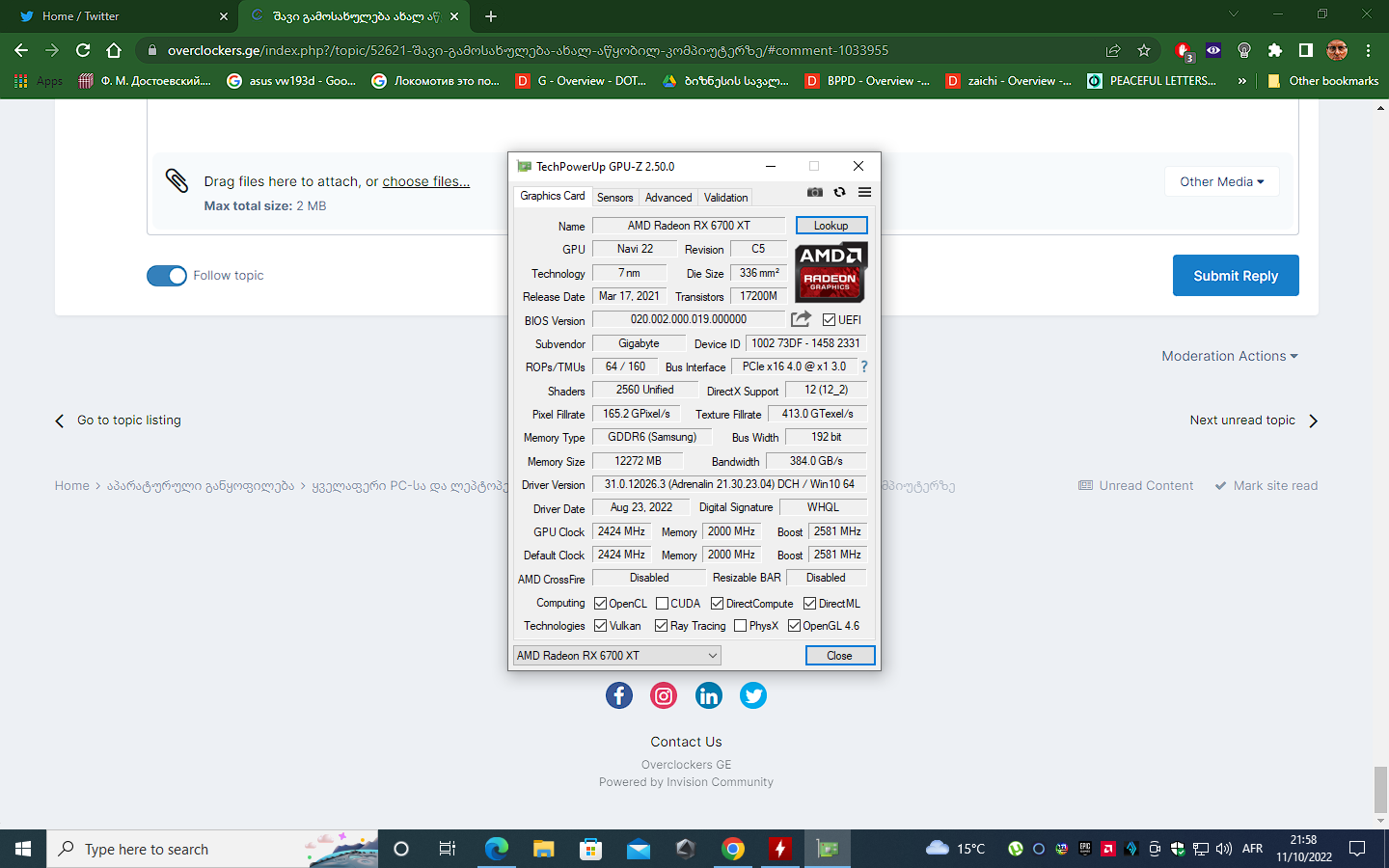This screenshot has height=868, width=1389.
Task: Click the GPU-Z refresh icon
Action: pos(839,192)
